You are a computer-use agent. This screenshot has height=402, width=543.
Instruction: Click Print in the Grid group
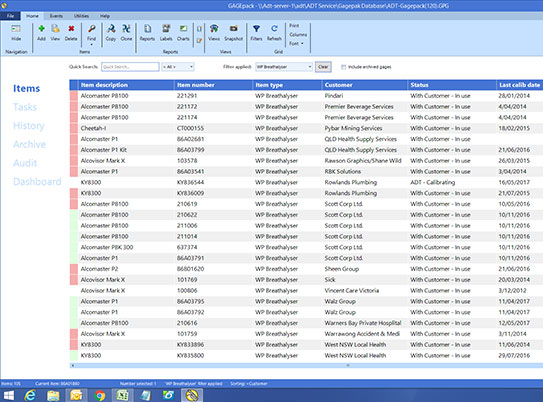point(294,26)
